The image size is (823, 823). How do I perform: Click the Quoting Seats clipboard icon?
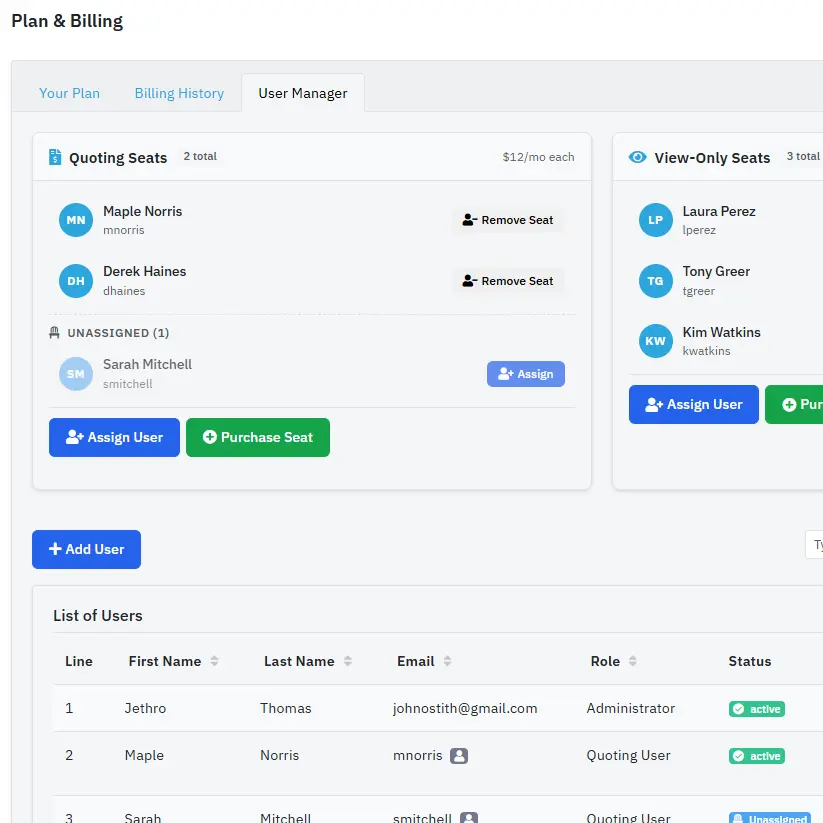click(x=55, y=157)
